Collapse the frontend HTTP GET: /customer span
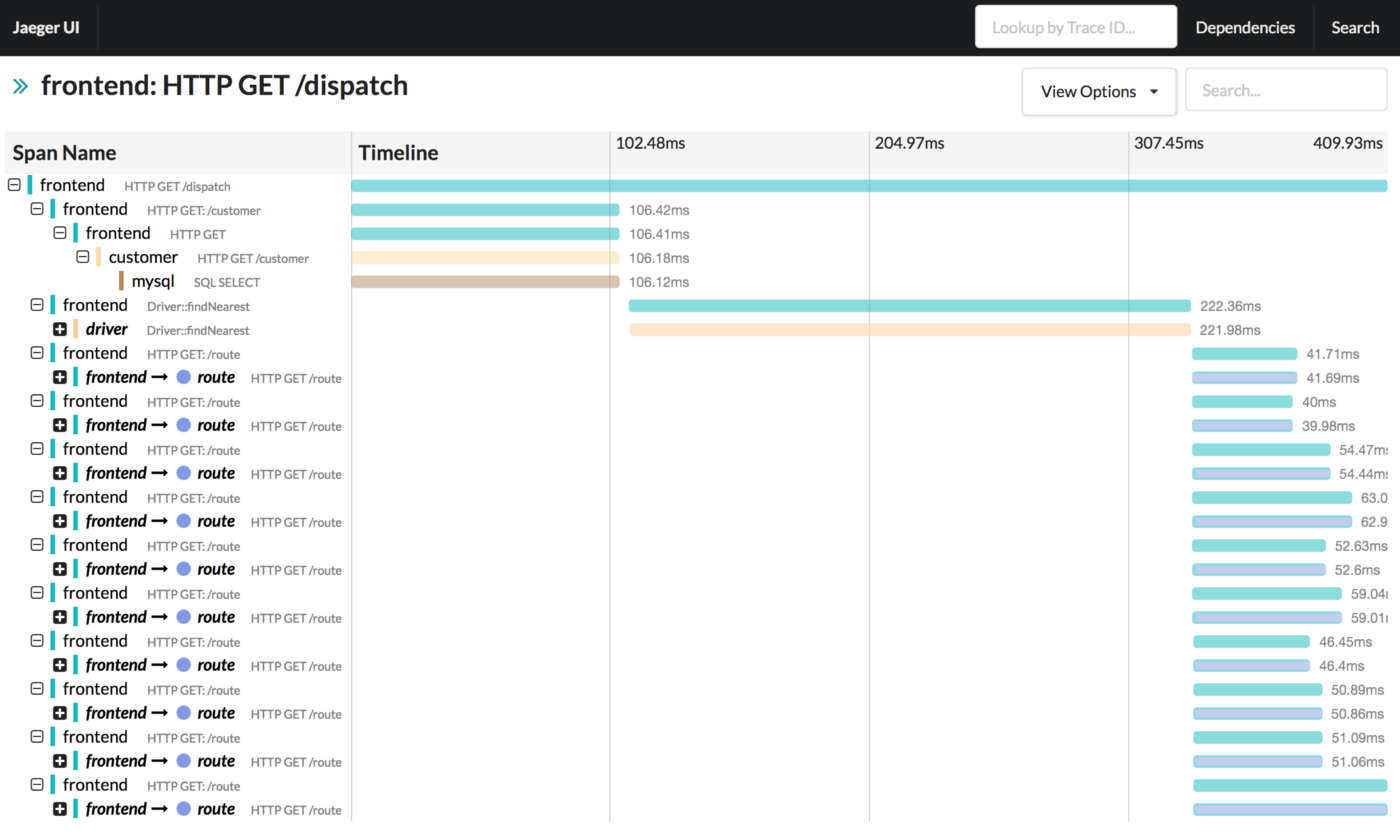 point(37,209)
